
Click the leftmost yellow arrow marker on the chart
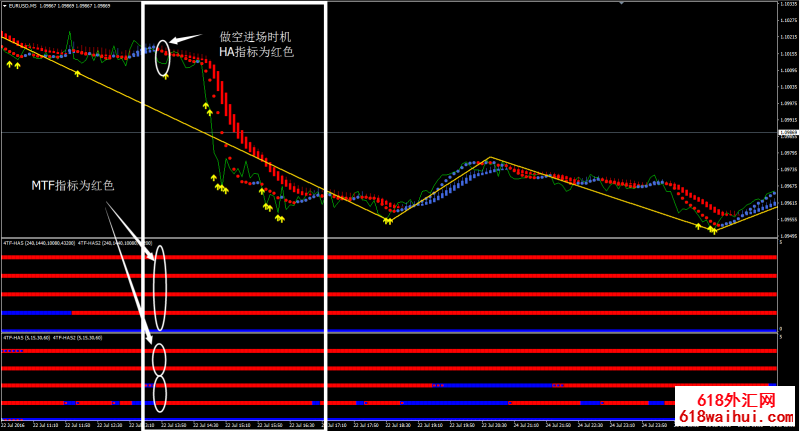click(x=11, y=64)
